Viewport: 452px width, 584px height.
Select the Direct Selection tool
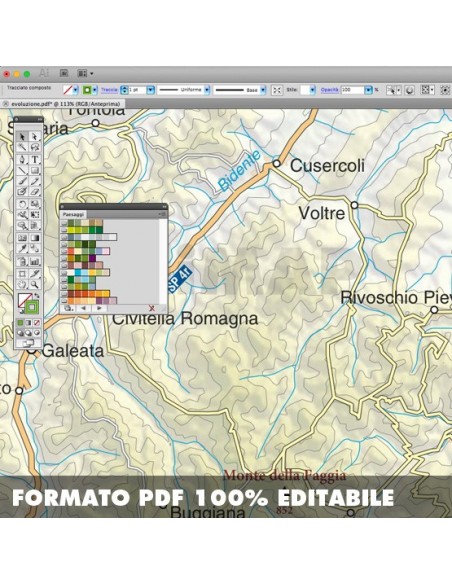[35, 136]
